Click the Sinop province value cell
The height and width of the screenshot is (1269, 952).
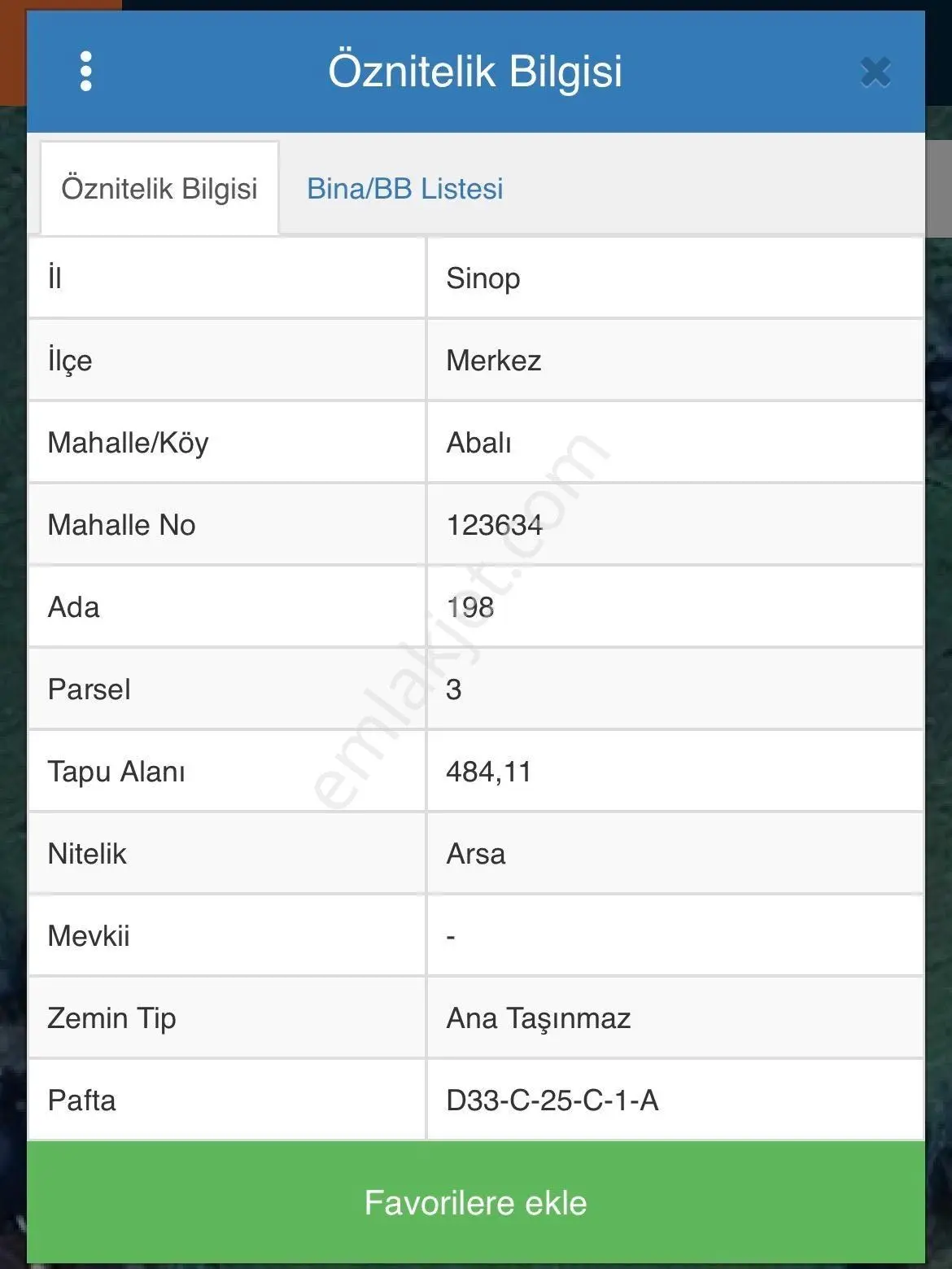pyautogui.click(x=675, y=278)
